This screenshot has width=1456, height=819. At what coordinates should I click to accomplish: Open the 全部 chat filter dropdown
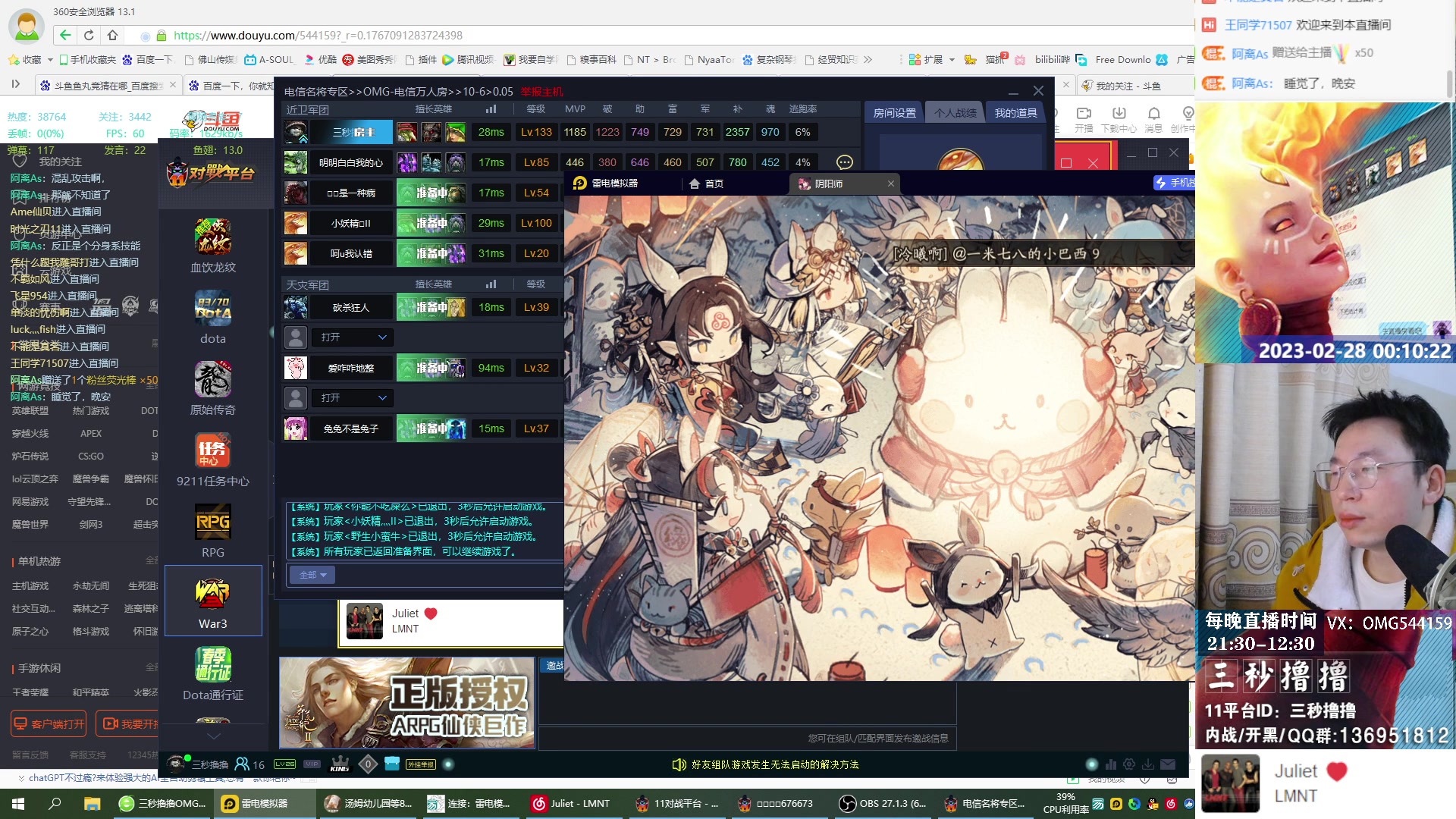(x=312, y=575)
